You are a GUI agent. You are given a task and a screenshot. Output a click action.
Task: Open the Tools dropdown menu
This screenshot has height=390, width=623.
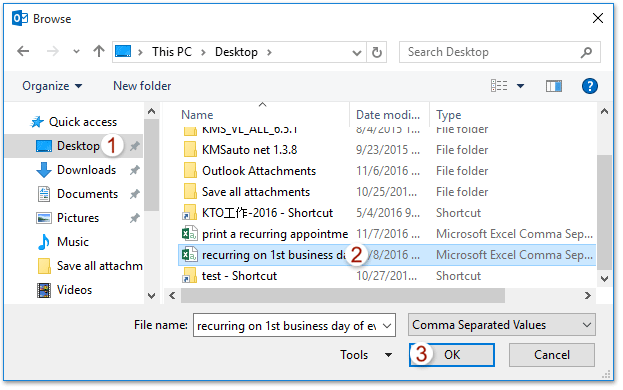point(366,355)
